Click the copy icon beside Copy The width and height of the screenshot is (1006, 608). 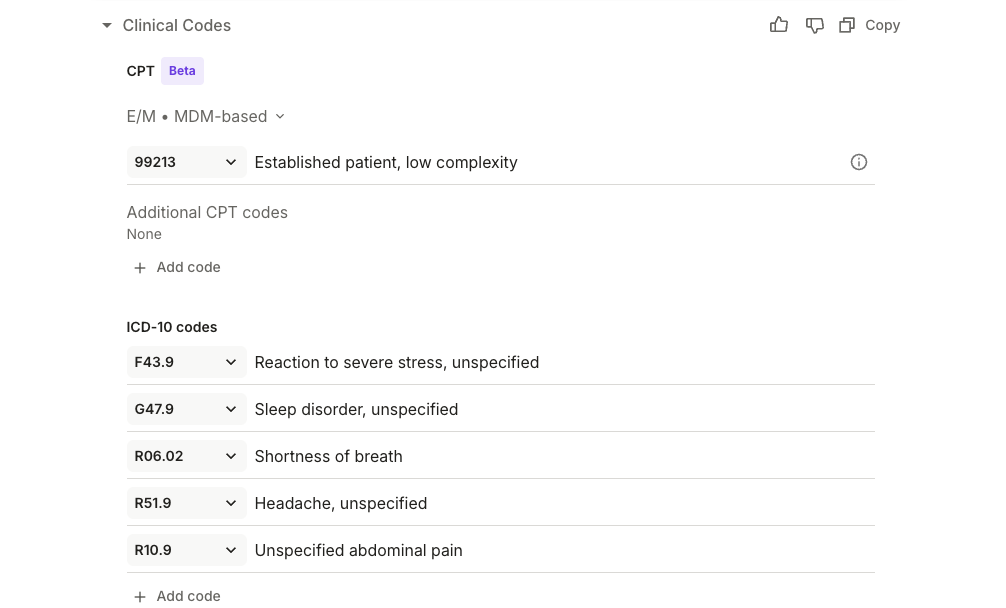point(847,25)
